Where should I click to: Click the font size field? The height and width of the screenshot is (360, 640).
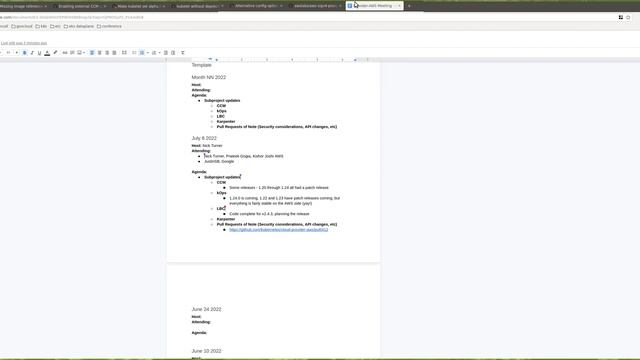pyautogui.click(x=8, y=53)
